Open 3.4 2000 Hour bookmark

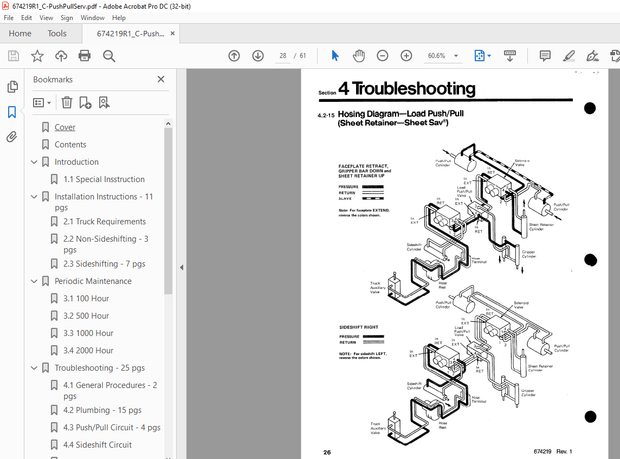pos(88,351)
